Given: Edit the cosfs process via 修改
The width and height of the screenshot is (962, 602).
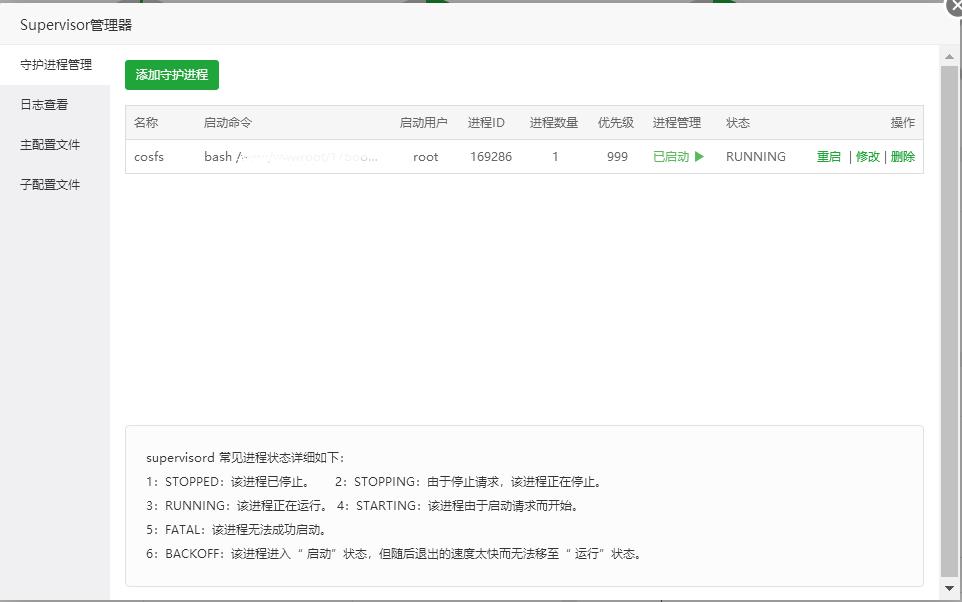Looking at the screenshot, I should tap(868, 156).
